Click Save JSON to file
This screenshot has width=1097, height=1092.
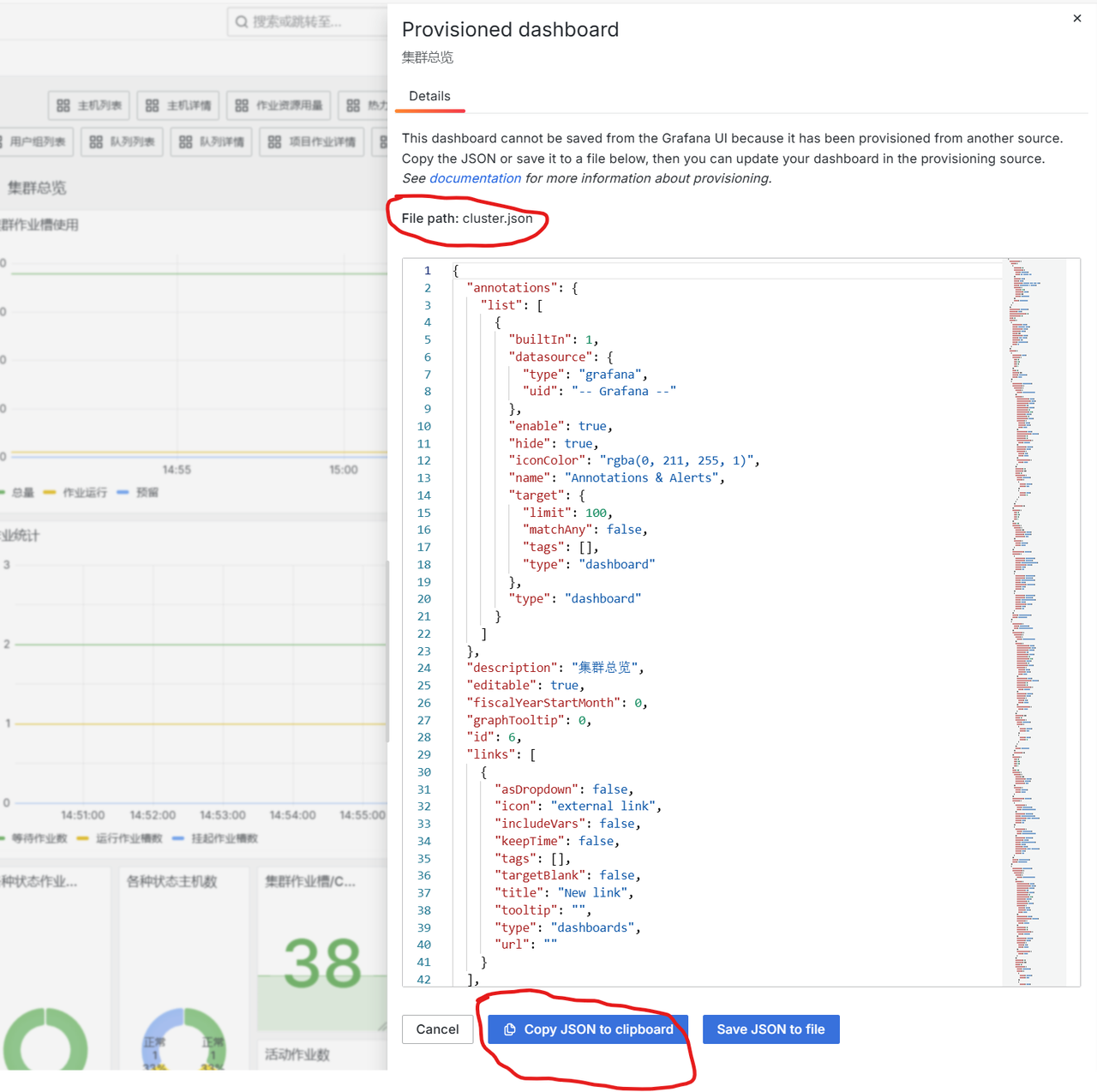tap(770, 1029)
